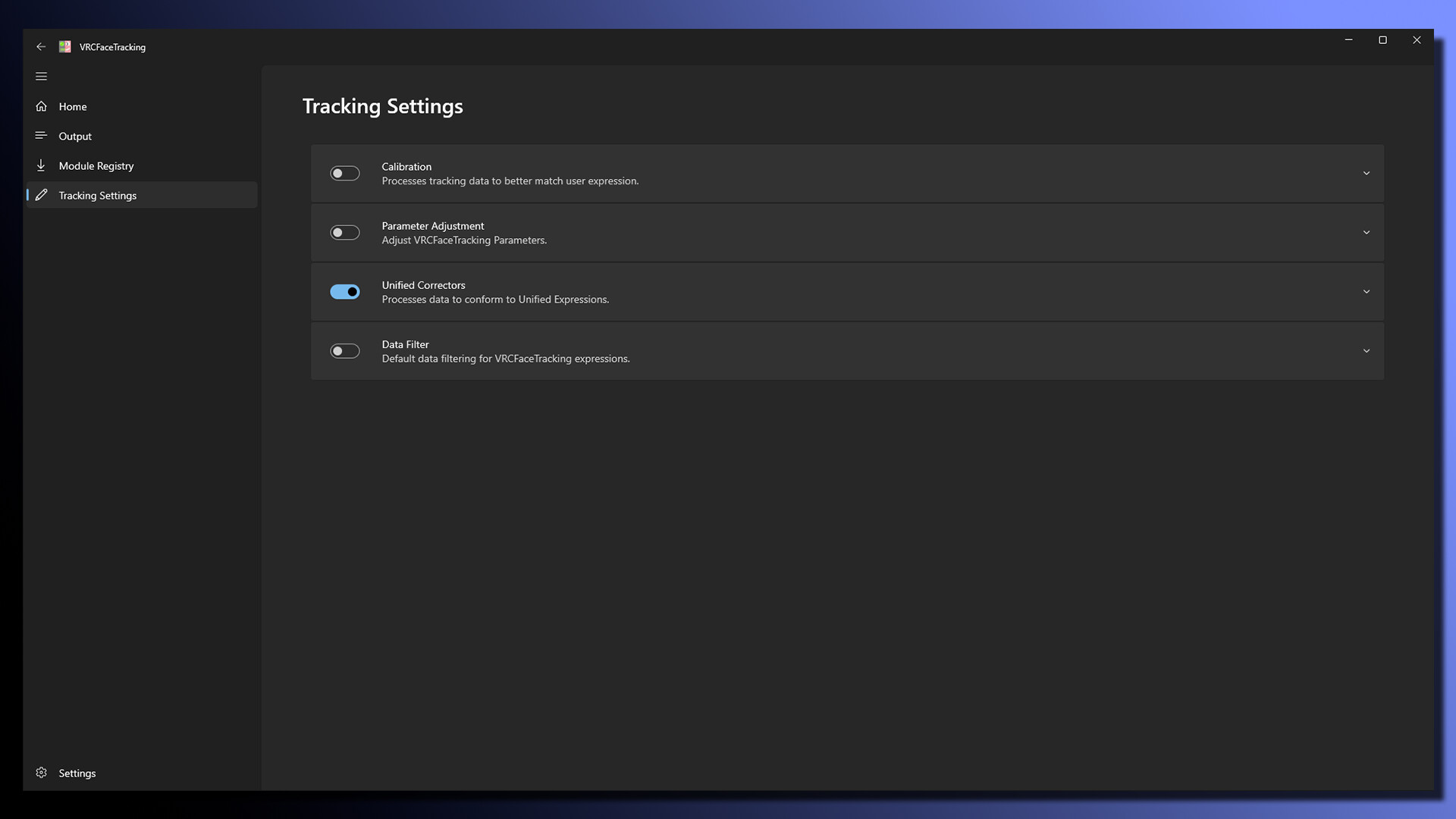Expand the Unified Correctors details
1456x819 pixels.
(1367, 291)
